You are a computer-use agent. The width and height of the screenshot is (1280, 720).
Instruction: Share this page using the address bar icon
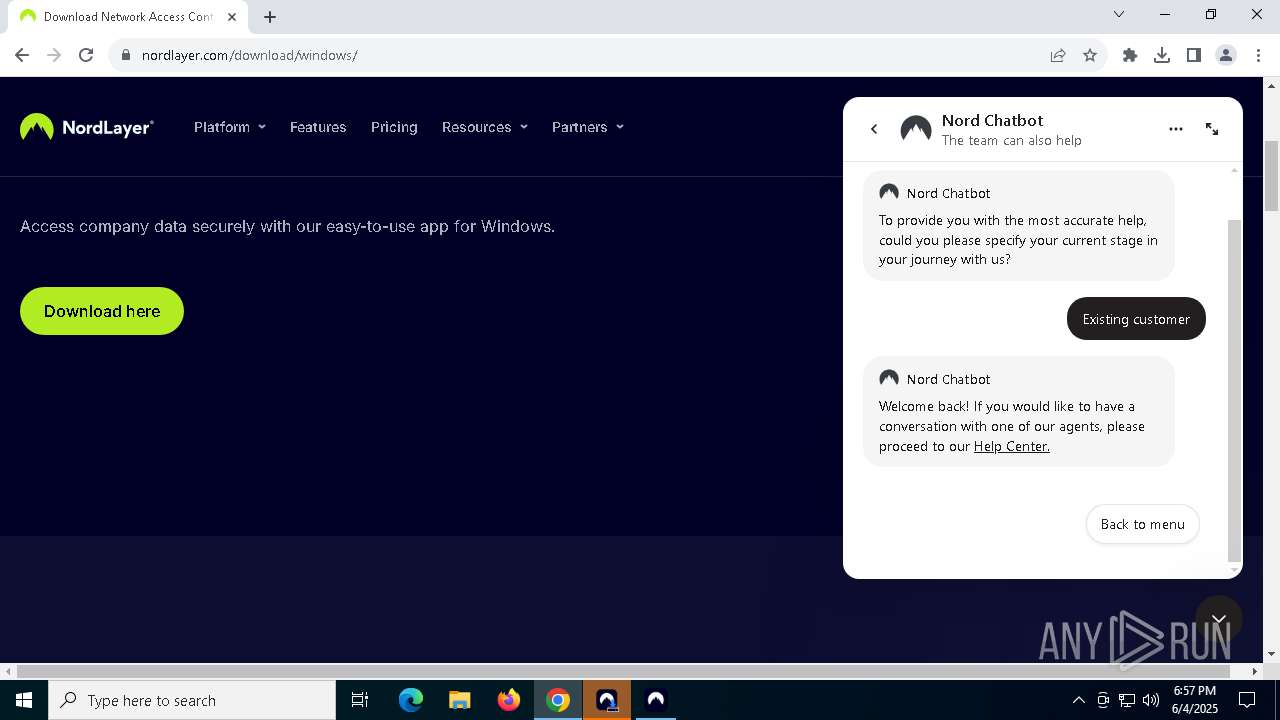1058,55
